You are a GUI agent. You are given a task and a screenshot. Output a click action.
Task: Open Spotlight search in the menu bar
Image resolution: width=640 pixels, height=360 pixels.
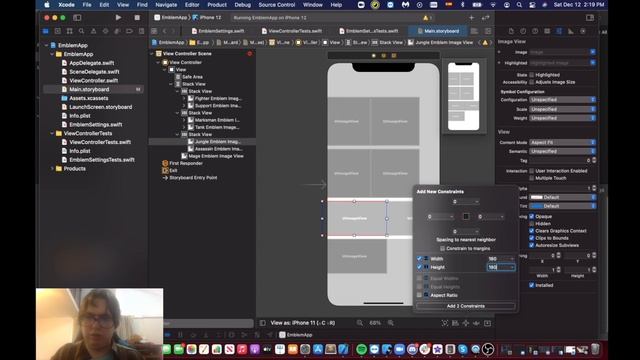519,5
